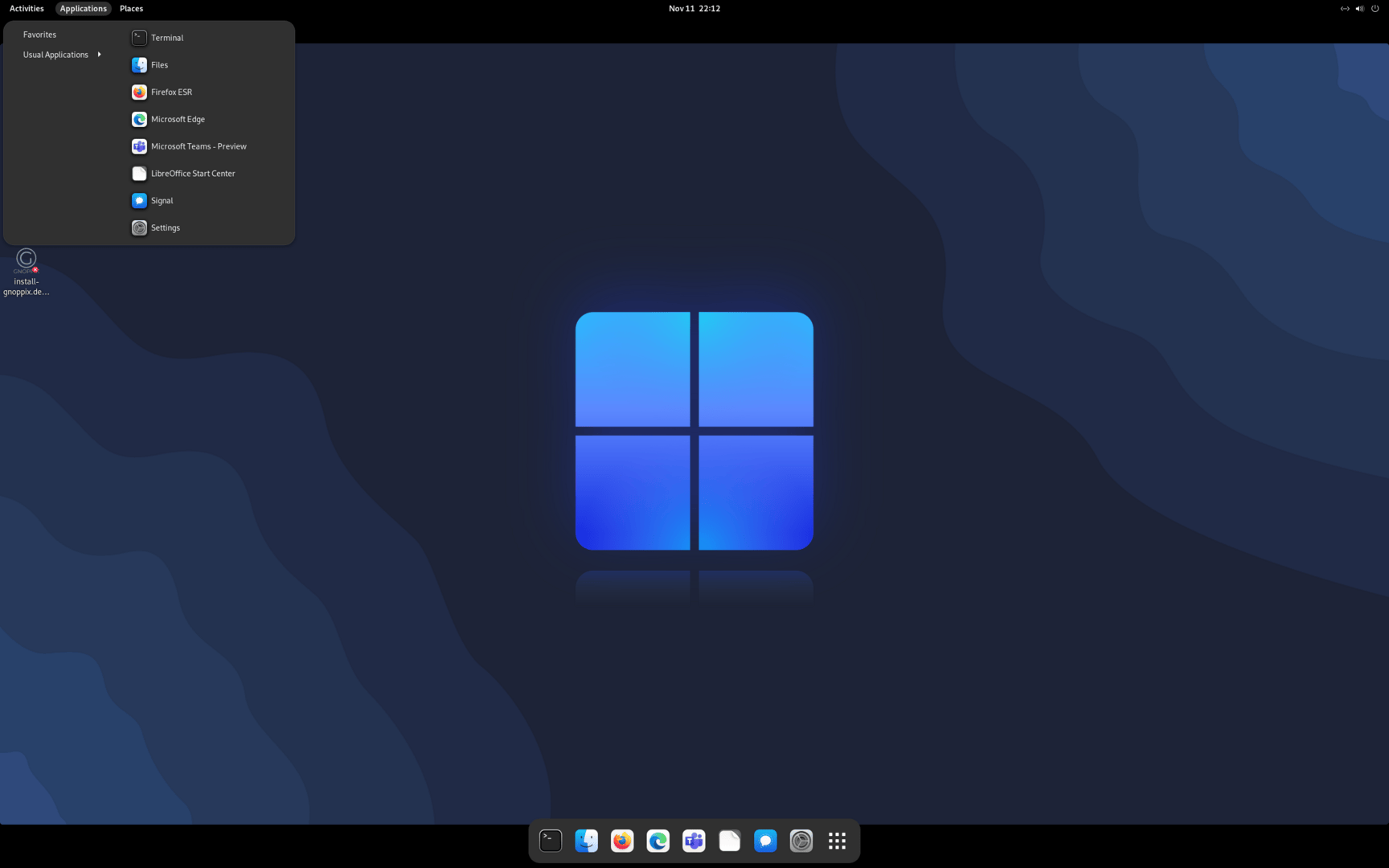Select LibreOffice Start Center menu entry
The width and height of the screenshot is (1389, 868).
192,174
